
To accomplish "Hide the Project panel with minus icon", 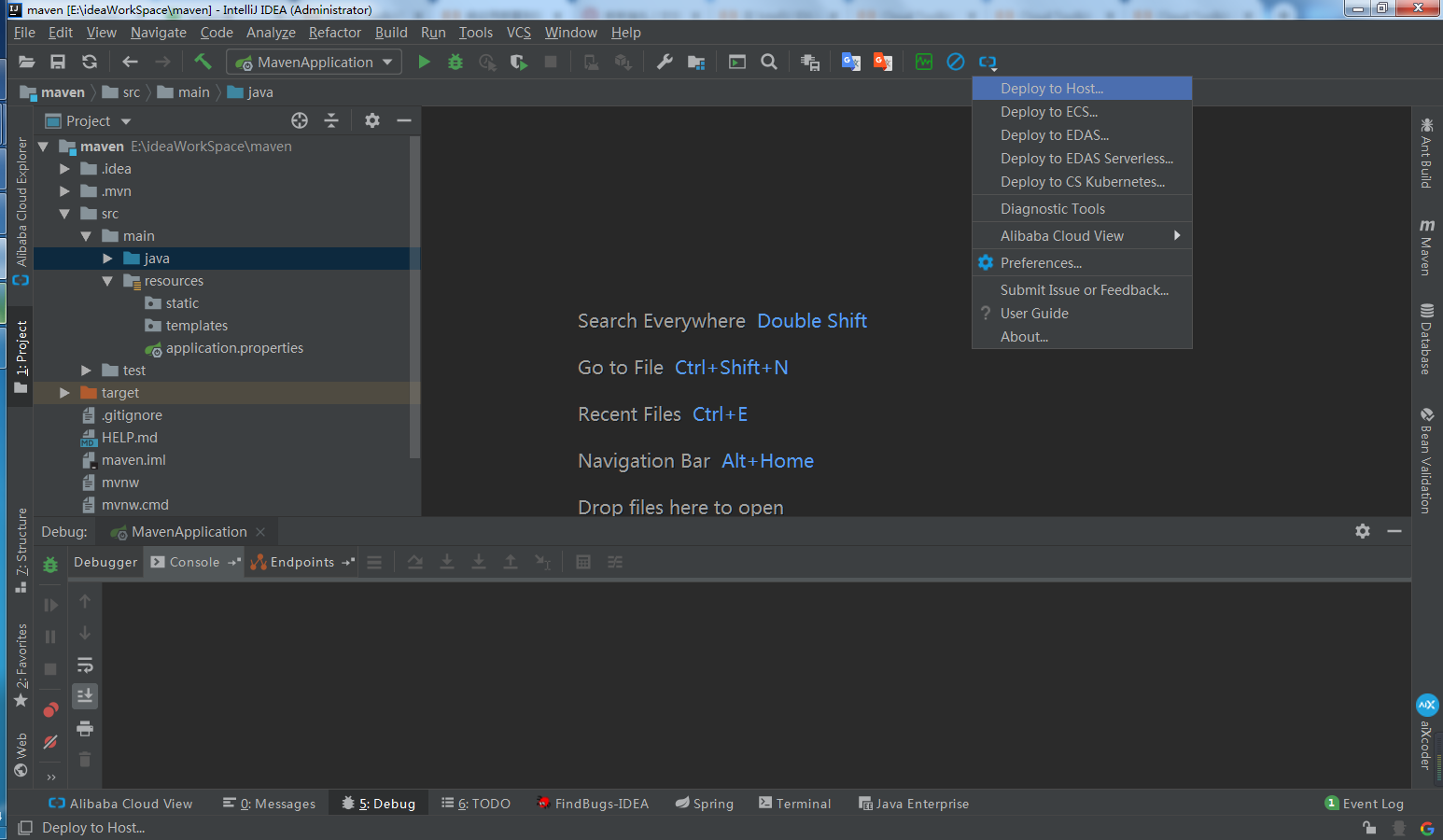I will point(404,120).
